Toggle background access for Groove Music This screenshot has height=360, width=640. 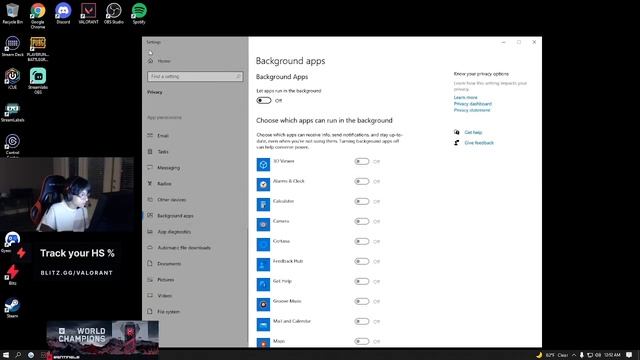click(362, 302)
